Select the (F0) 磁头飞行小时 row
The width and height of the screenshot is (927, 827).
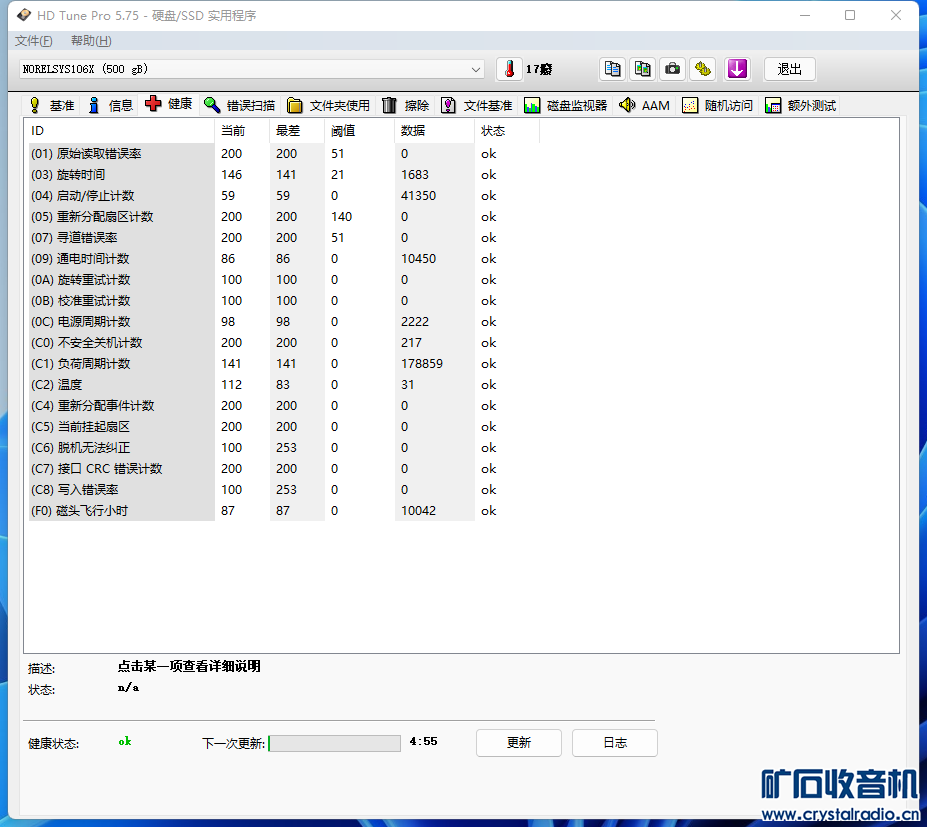284,510
